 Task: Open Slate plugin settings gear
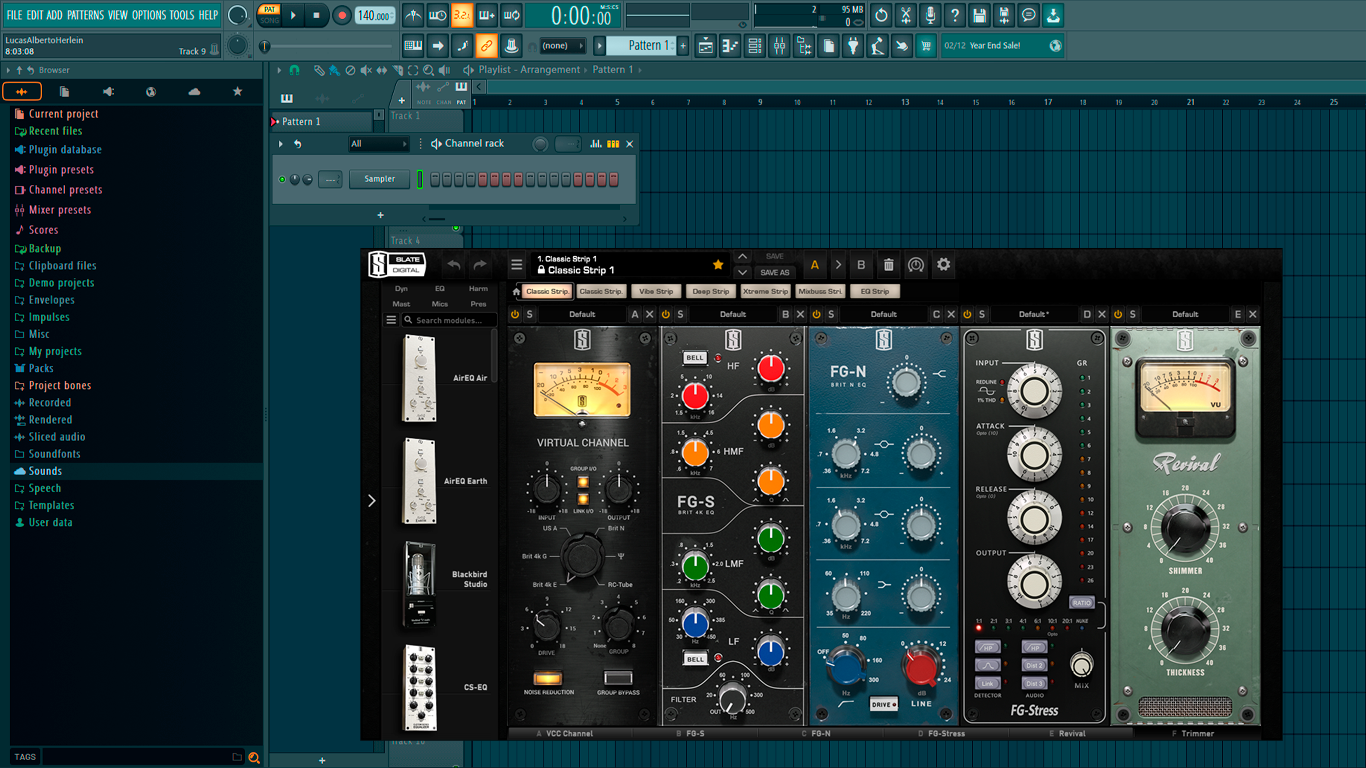click(x=943, y=265)
